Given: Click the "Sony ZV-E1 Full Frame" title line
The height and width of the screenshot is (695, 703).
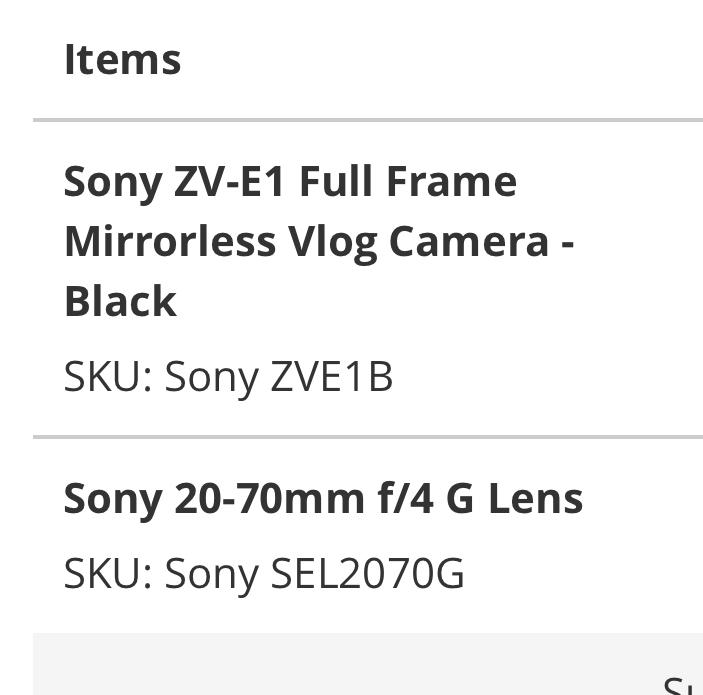Looking at the screenshot, I should 290,182.
